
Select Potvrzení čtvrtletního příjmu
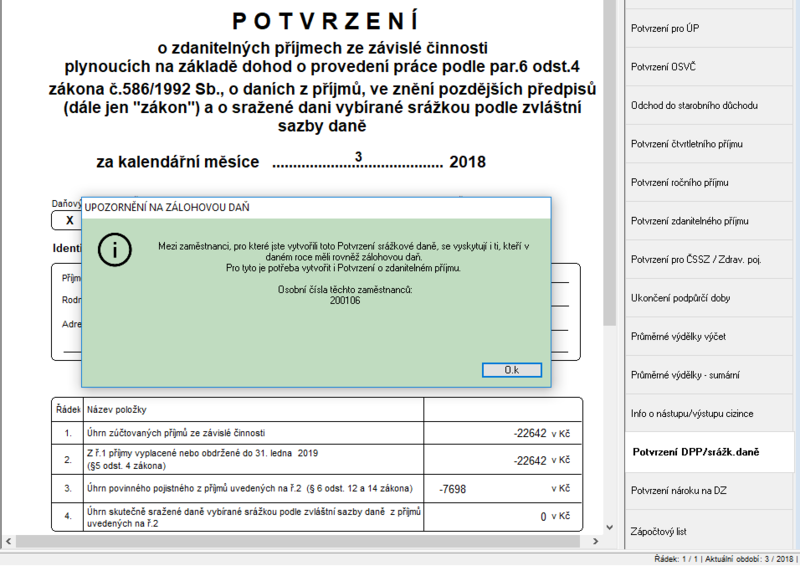pos(709,144)
